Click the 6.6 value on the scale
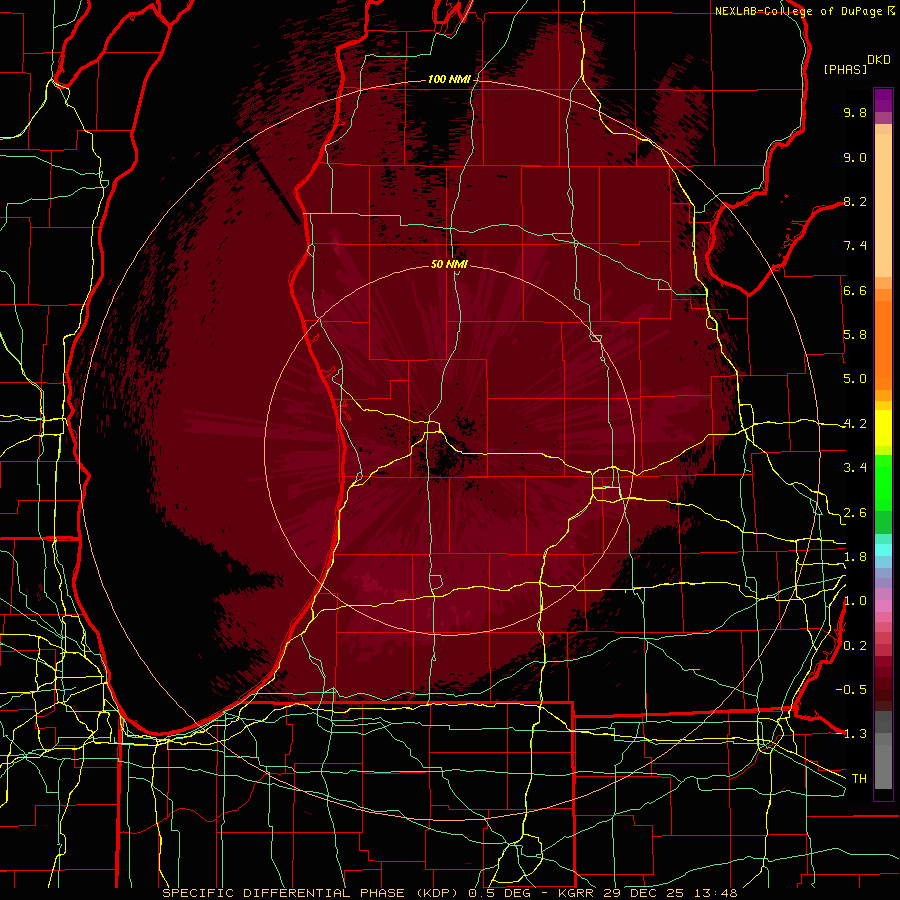 [855, 290]
